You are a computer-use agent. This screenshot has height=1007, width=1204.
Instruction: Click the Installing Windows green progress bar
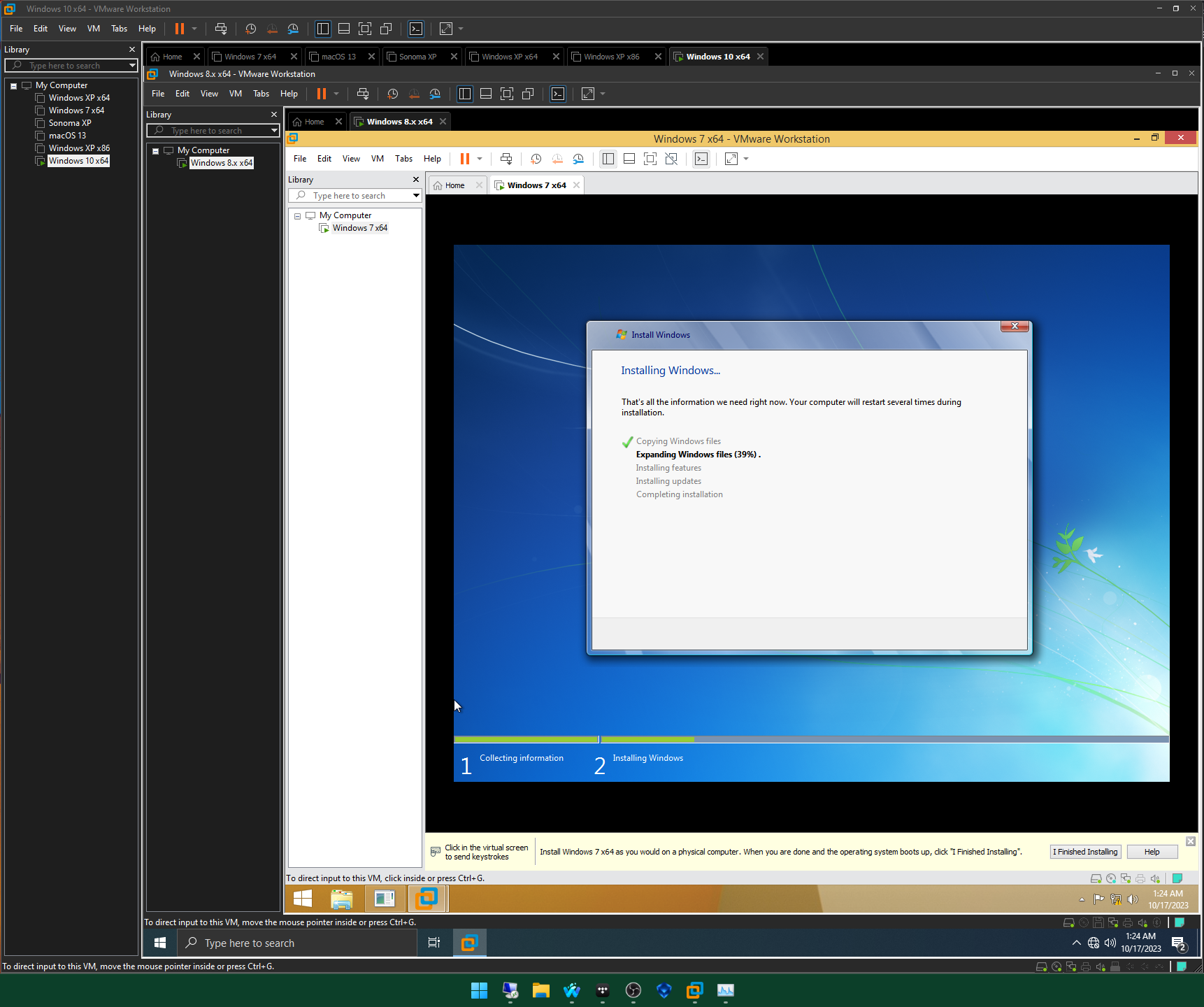click(x=647, y=739)
